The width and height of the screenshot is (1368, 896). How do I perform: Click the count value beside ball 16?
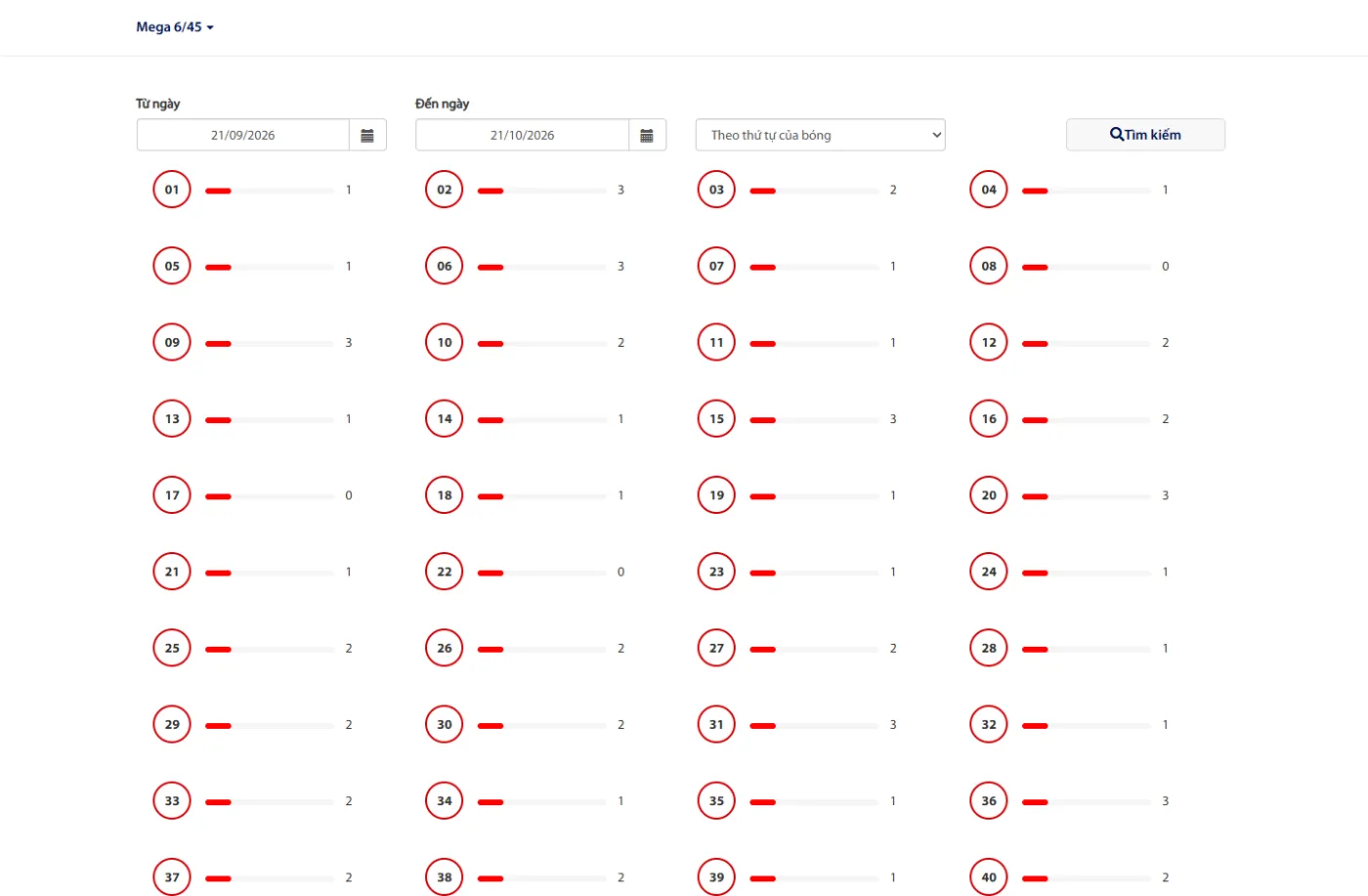[x=1165, y=419]
